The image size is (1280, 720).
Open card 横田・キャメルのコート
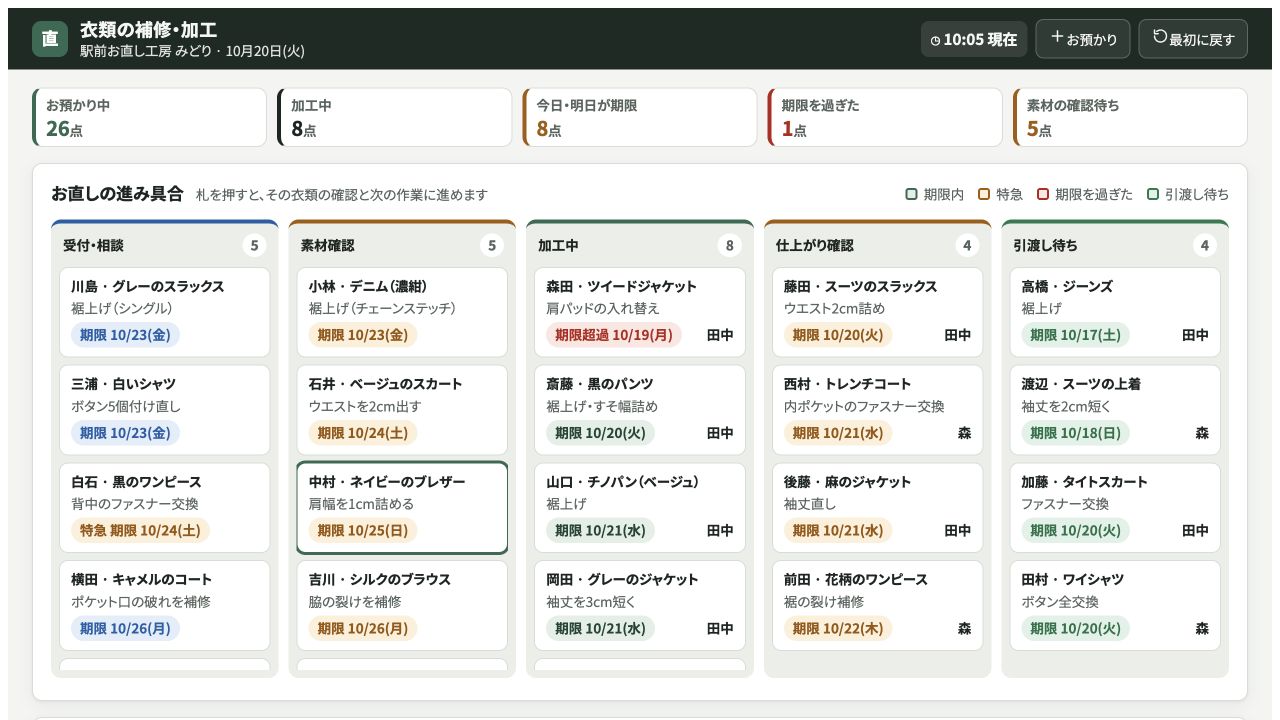click(165, 605)
